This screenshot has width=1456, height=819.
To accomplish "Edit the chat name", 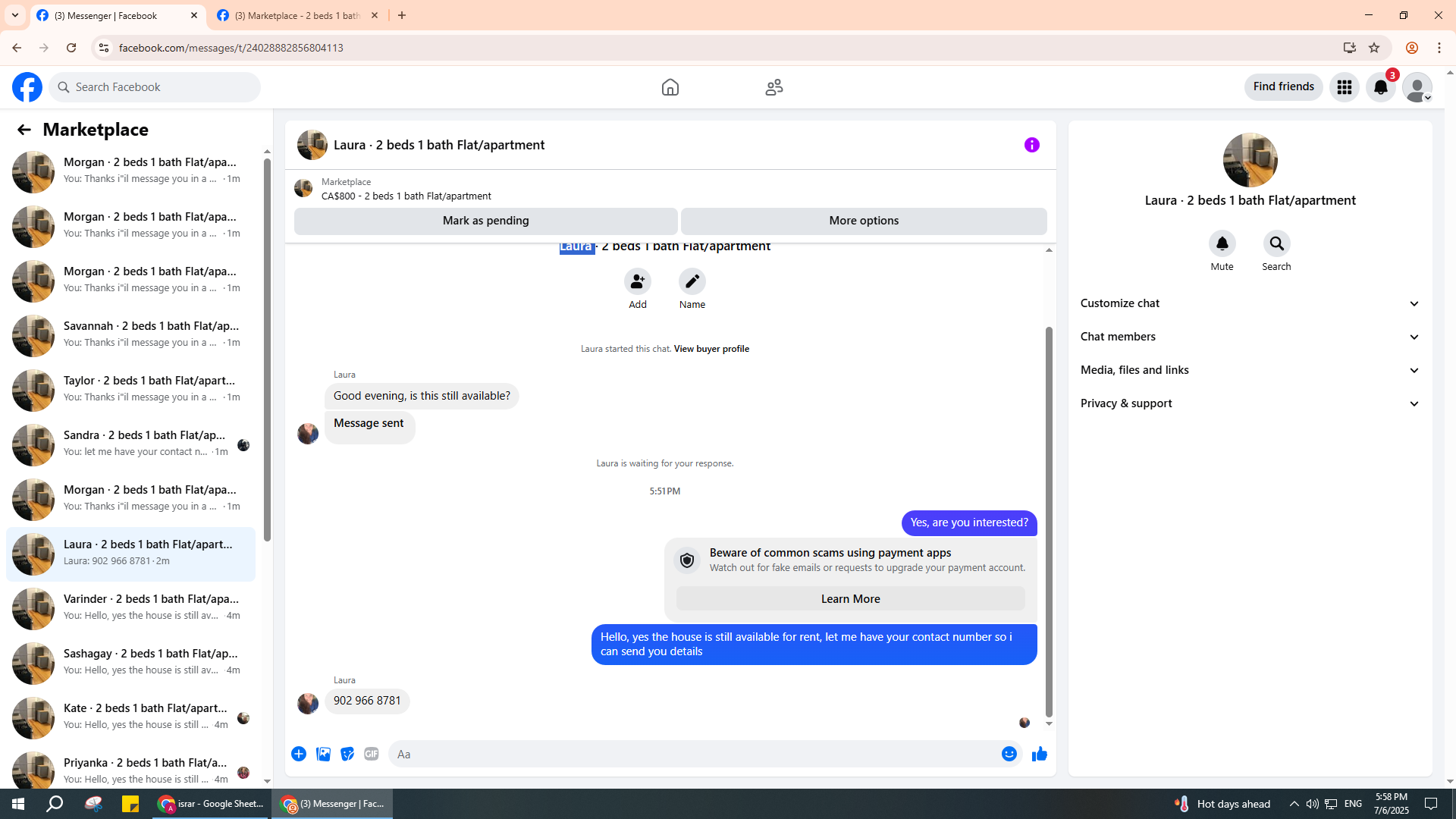I will [x=692, y=281].
